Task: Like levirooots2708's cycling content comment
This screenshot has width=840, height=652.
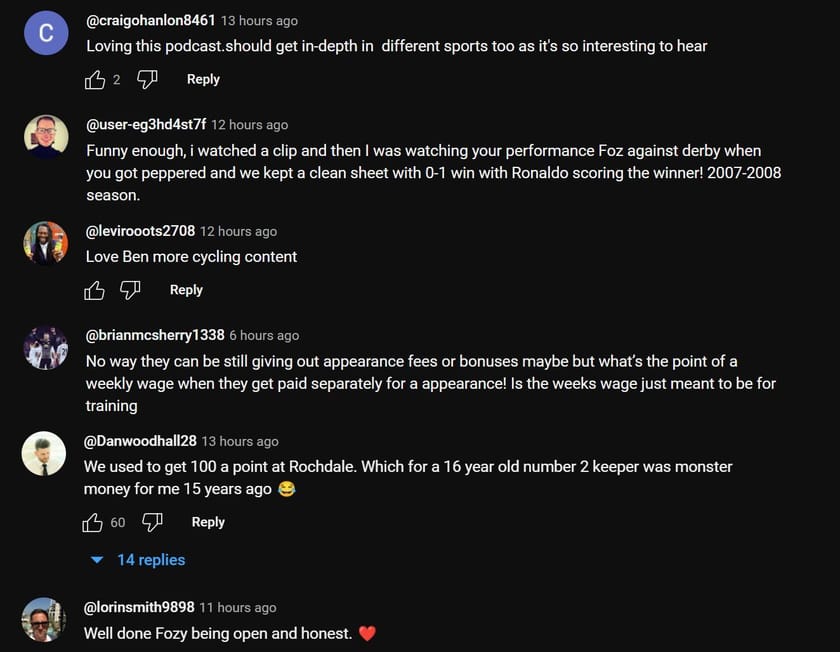Action: coord(95,290)
